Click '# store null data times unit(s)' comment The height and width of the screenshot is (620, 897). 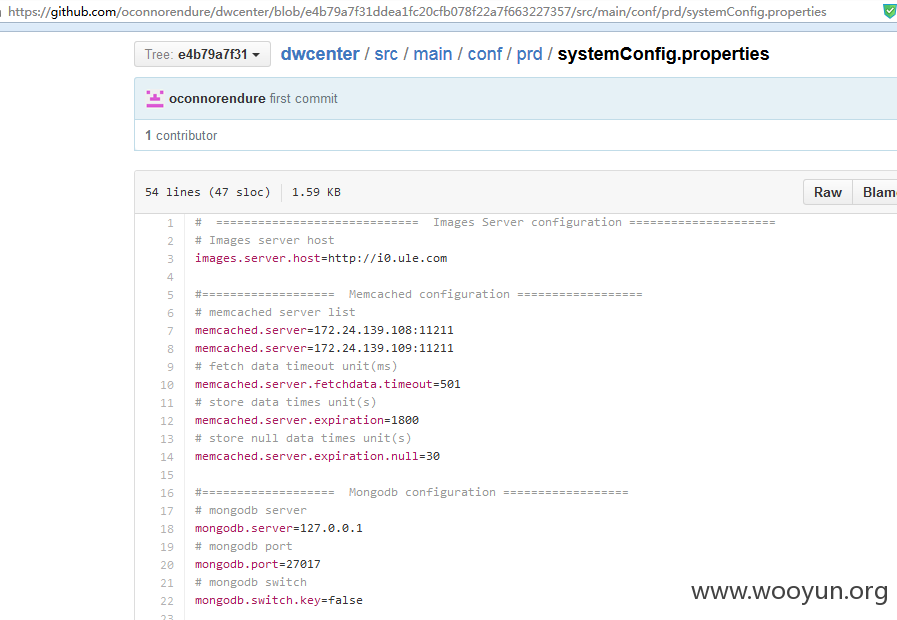[303, 438]
